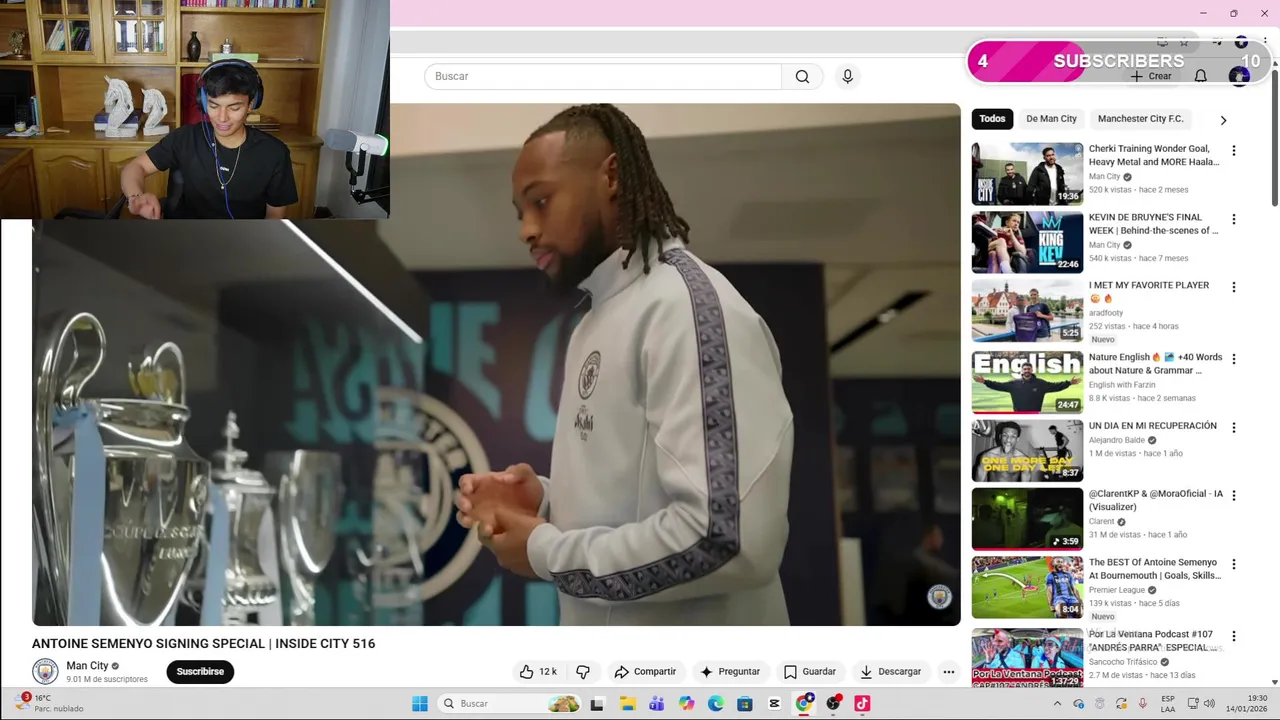The image size is (1280, 720).
Task: Open taskbar weather widget 16°C
Action: coord(48,703)
